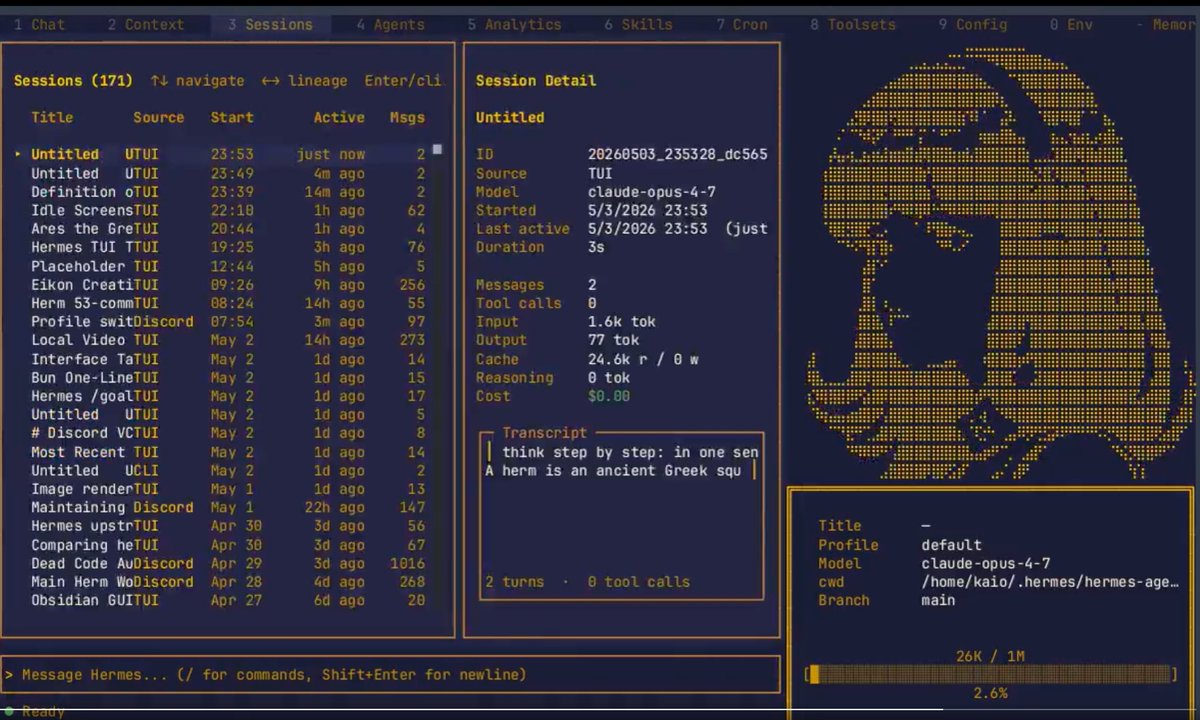Click the Msgs column header
The height and width of the screenshot is (720, 1200).
tap(407, 117)
